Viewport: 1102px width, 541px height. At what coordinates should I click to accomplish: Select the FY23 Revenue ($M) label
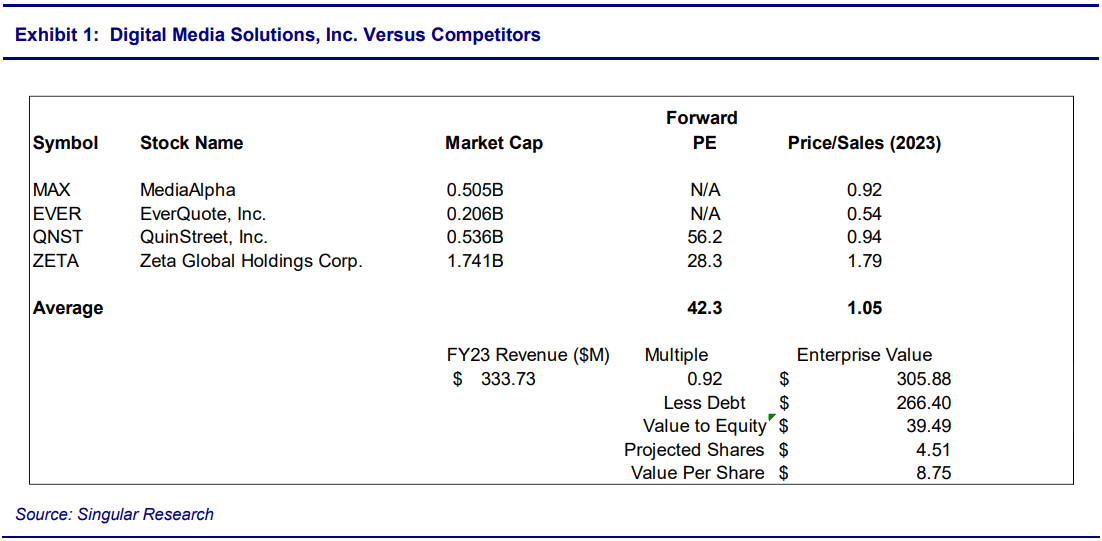click(x=528, y=355)
